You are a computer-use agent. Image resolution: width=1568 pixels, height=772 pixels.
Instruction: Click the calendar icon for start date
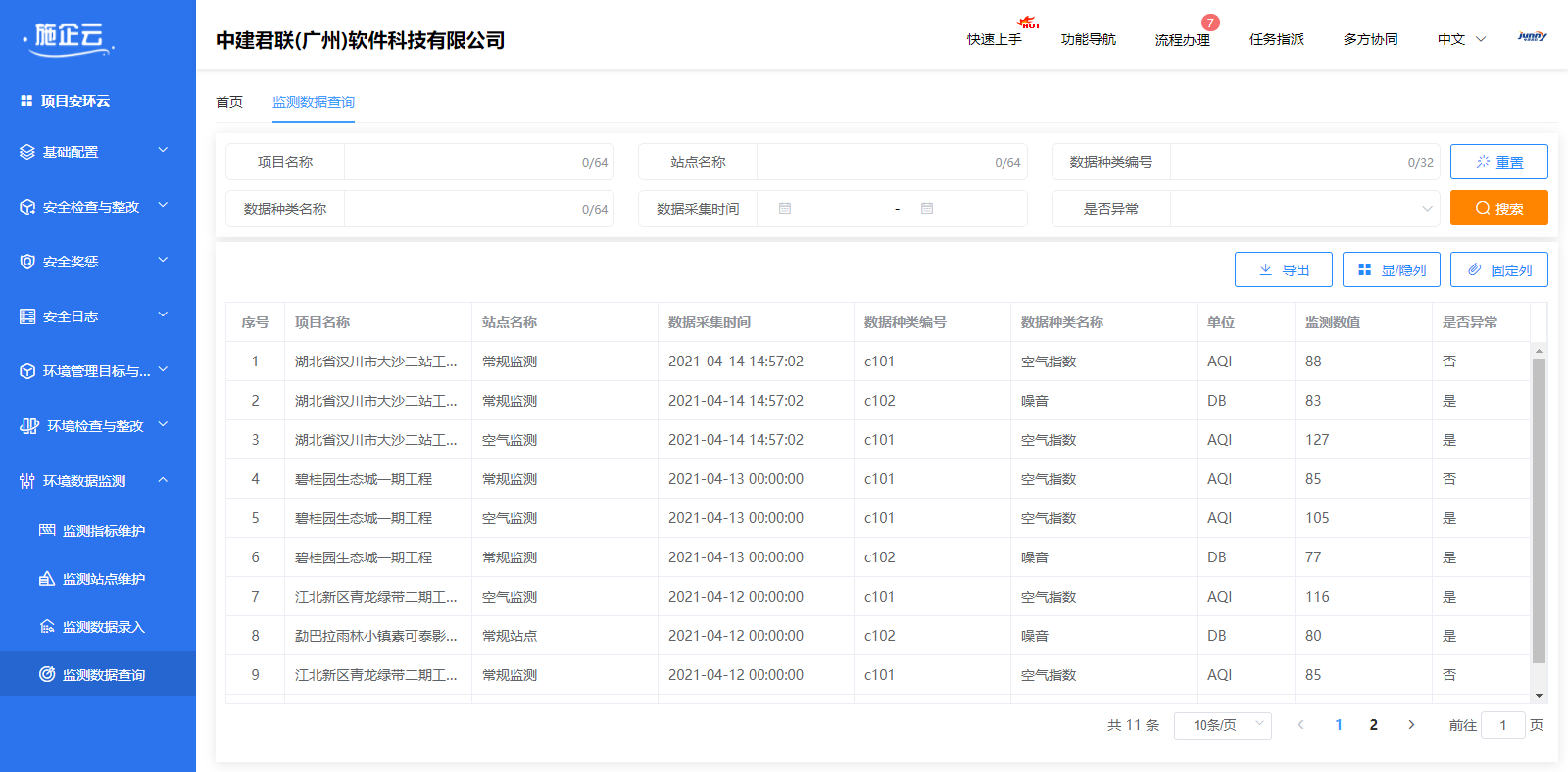pyautogui.click(x=785, y=209)
